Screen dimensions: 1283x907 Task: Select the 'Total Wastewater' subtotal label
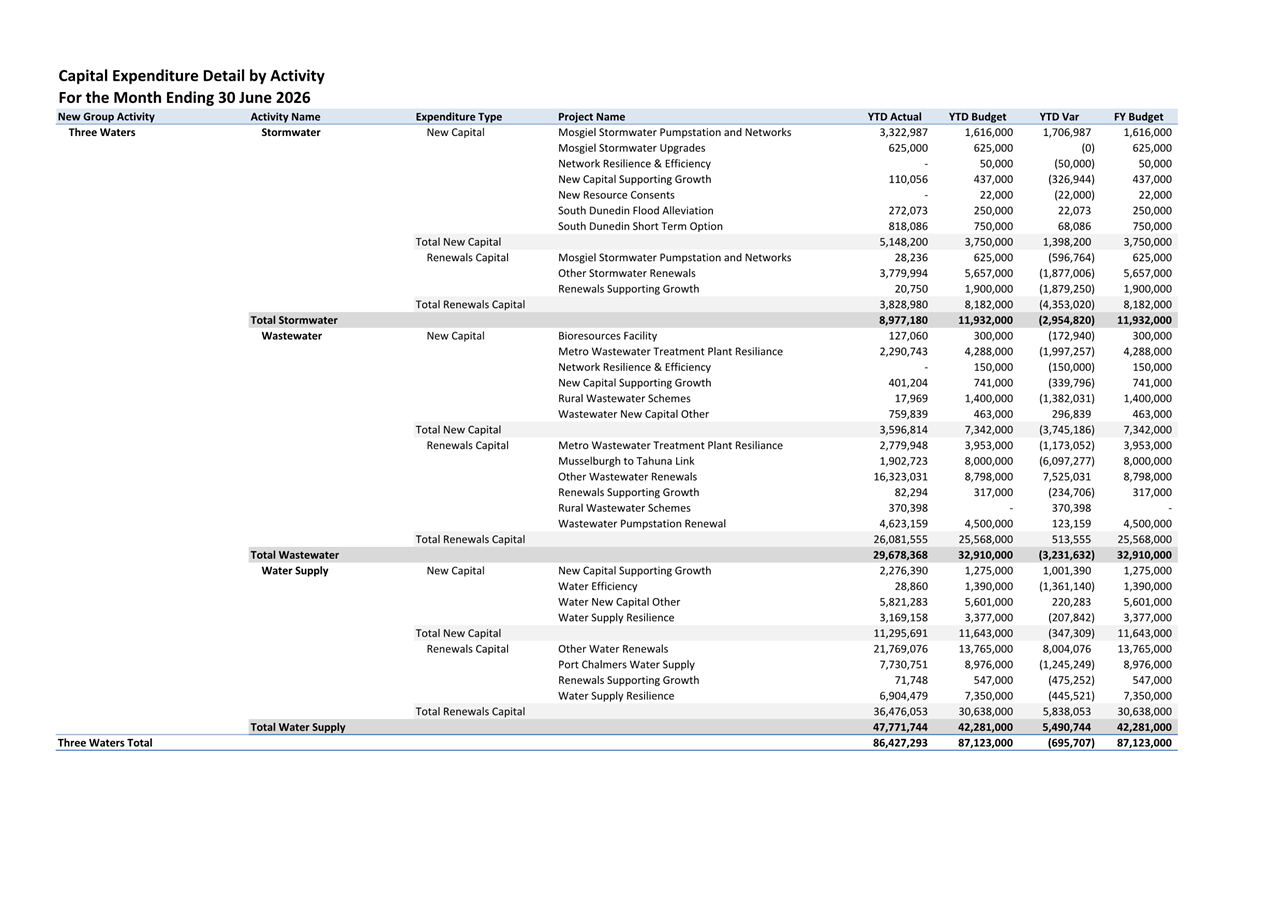294,555
